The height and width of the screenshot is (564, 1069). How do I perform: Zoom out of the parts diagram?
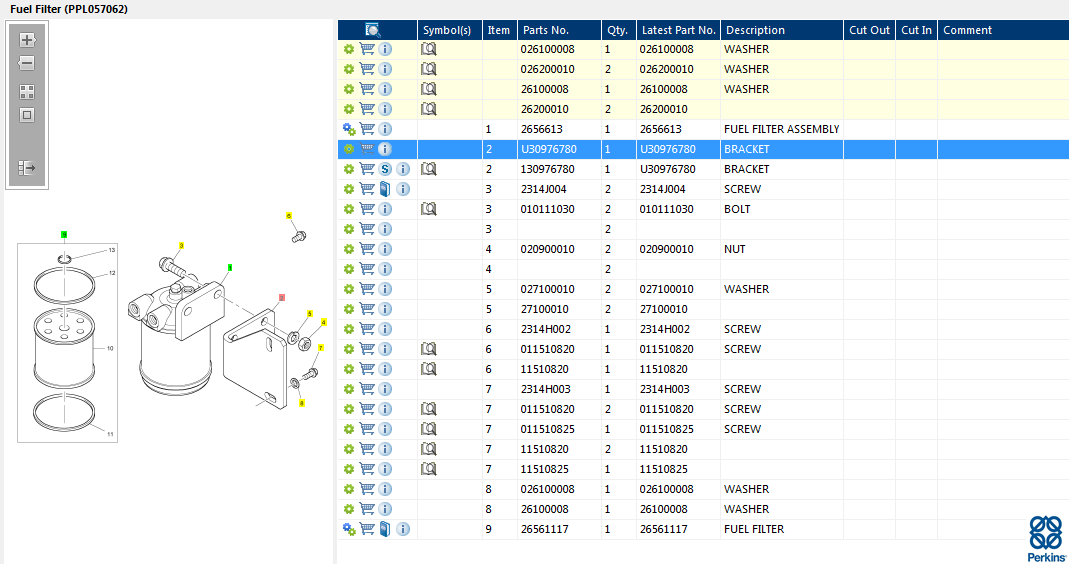pyautogui.click(x=27, y=63)
